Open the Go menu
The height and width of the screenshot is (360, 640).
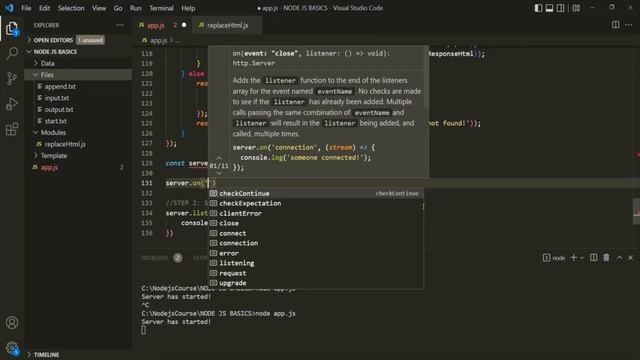(118, 8)
